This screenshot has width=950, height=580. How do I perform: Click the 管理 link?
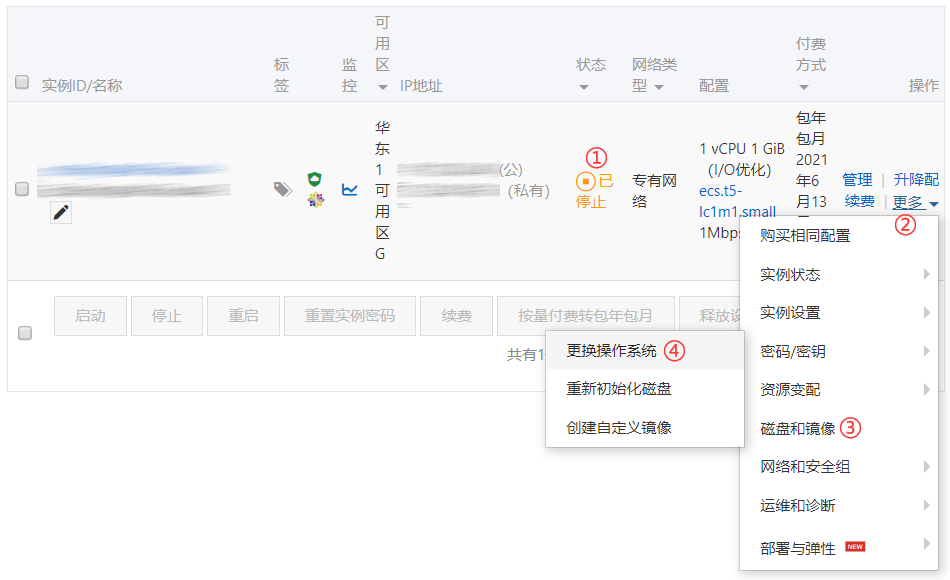click(857, 179)
